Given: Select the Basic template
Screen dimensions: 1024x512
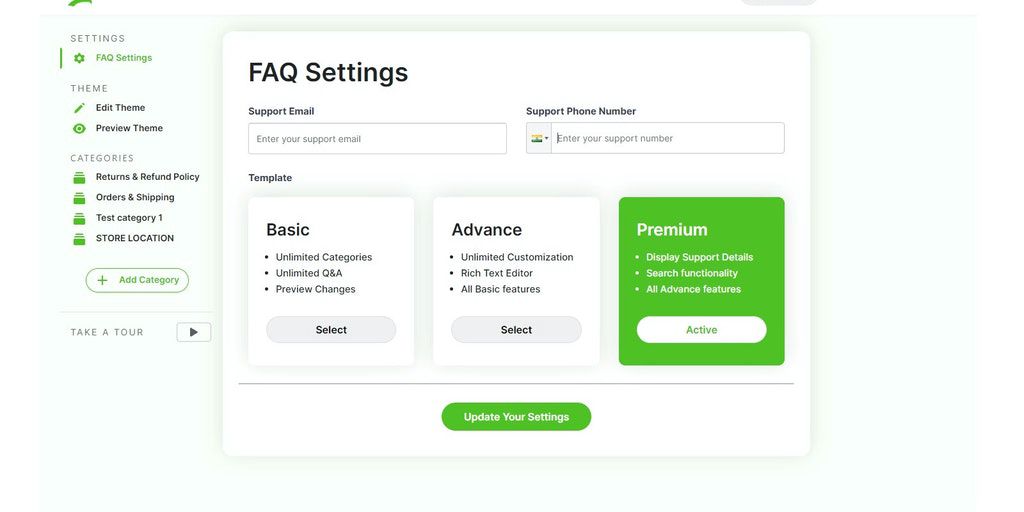Looking at the screenshot, I should [331, 330].
